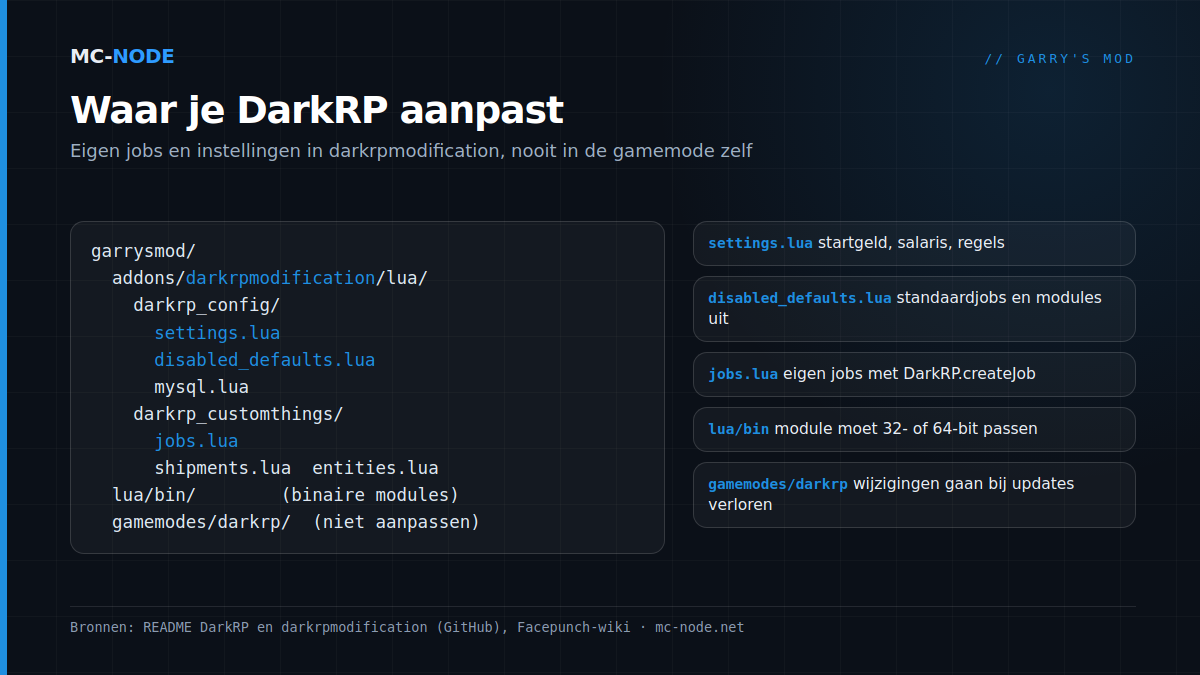Click the text 'startgeld, salaris, regels'
This screenshot has width=1200, height=675.
tap(911, 243)
